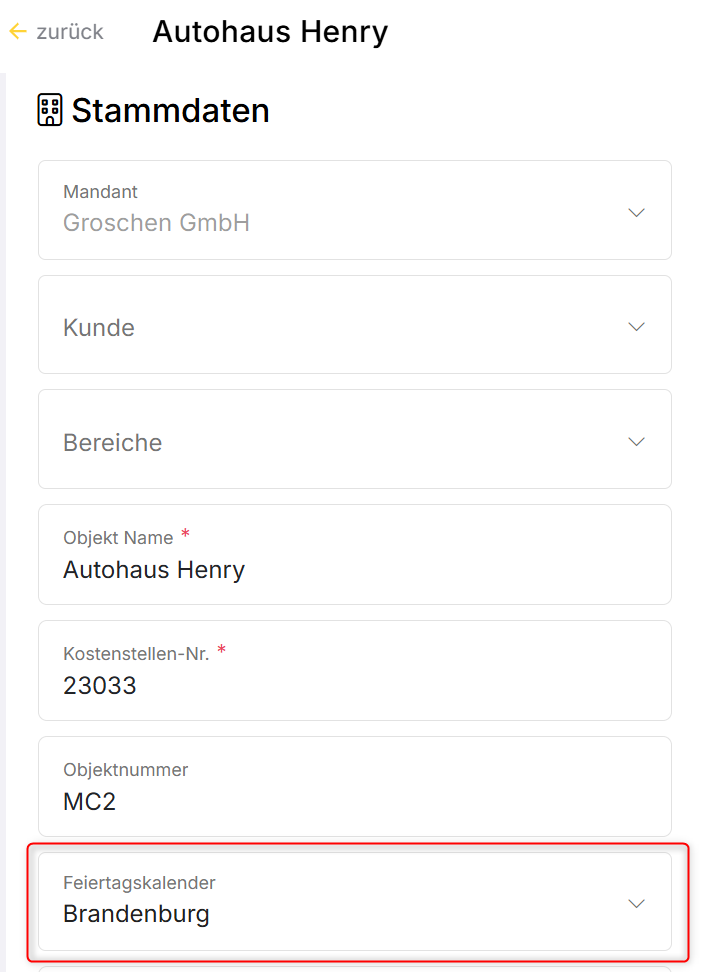Image resolution: width=722 pixels, height=972 pixels.
Task: Click the selected value Brandenburg
Action: 136,914
